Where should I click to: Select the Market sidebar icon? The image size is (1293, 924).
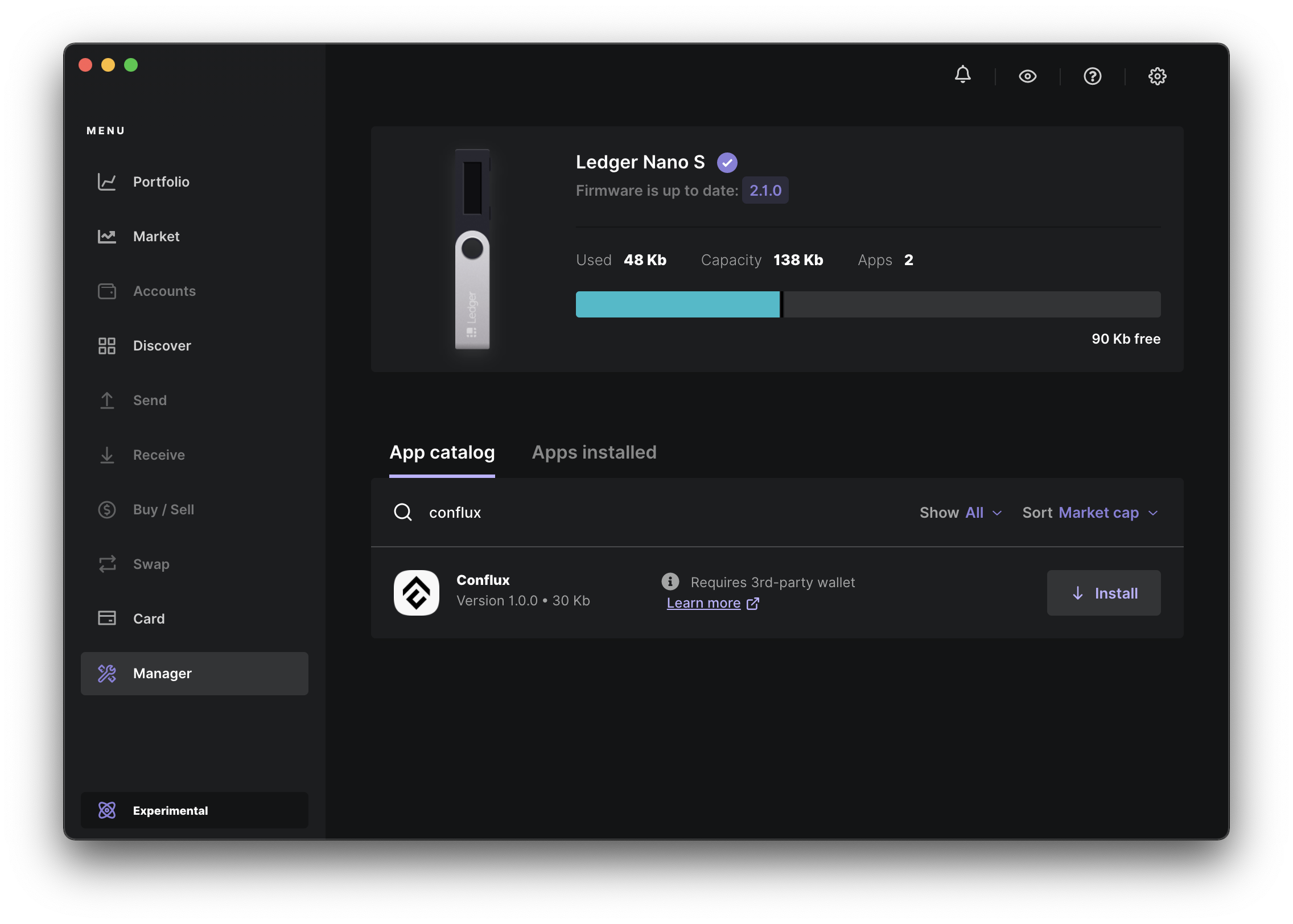pos(107,236)
